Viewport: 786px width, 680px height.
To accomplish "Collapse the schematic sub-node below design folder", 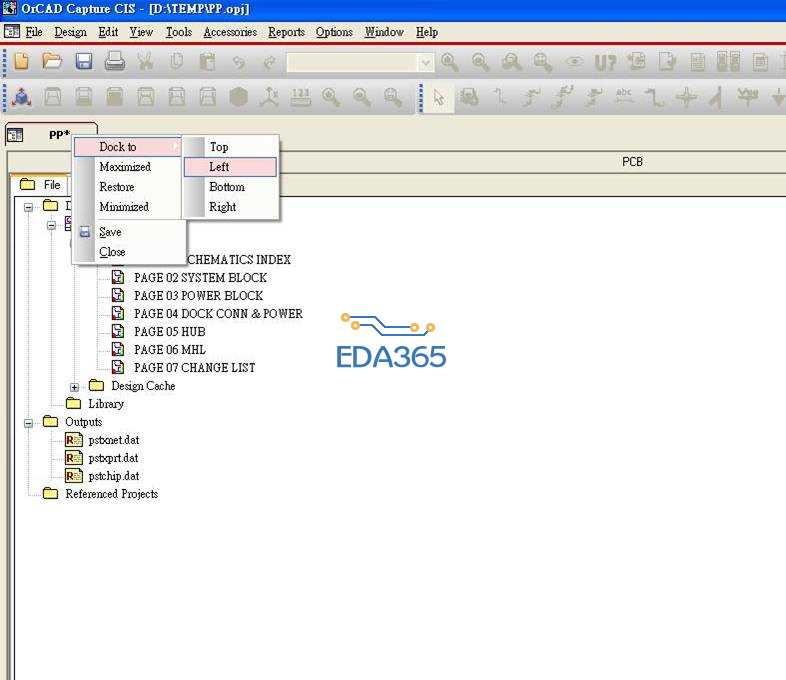I will (52, 225).
